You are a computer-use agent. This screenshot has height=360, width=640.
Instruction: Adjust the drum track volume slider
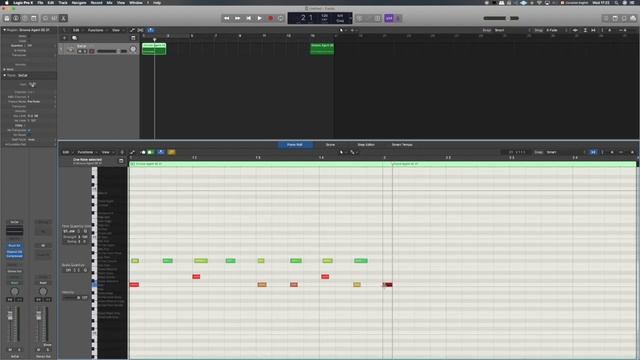(x=112, y=51)
